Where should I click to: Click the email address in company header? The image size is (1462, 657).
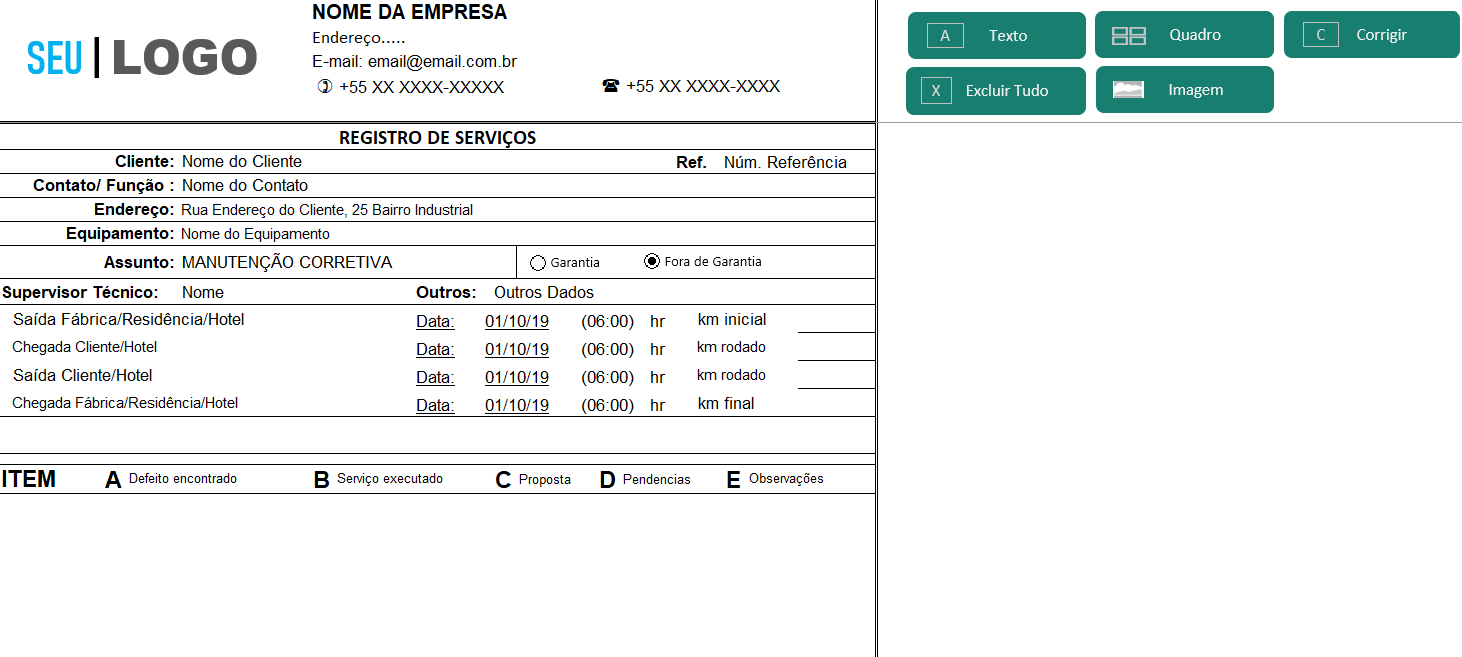tap(442, 62)
